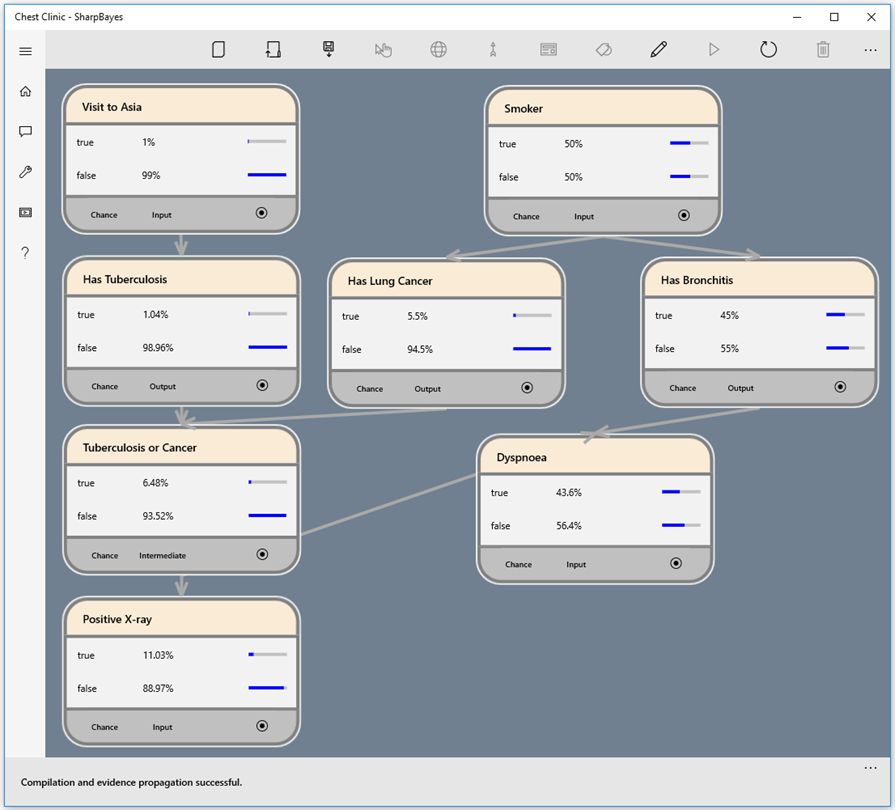Open toolbar more options ellipsis

[x=870, y=50]
